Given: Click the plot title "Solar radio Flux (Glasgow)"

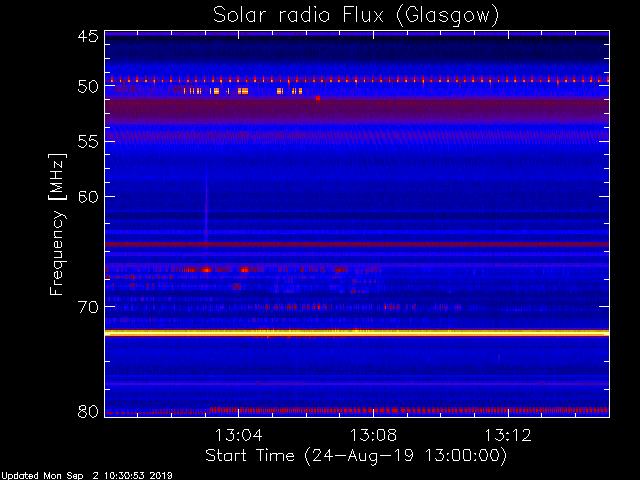Looking at the screenshot, I should 356,16.
